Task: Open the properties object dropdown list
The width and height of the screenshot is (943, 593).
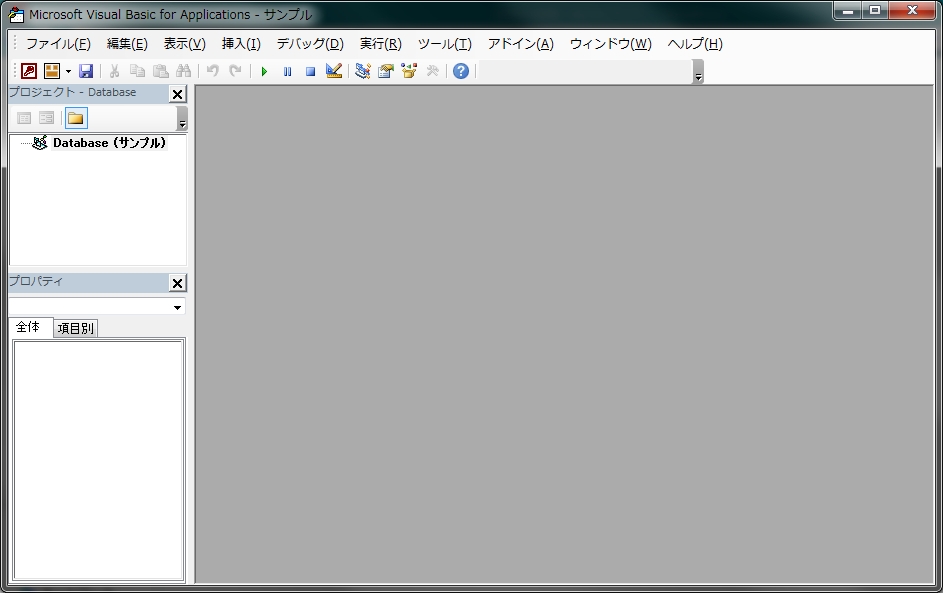Action: pyautogui.click(x=177, y=307)
